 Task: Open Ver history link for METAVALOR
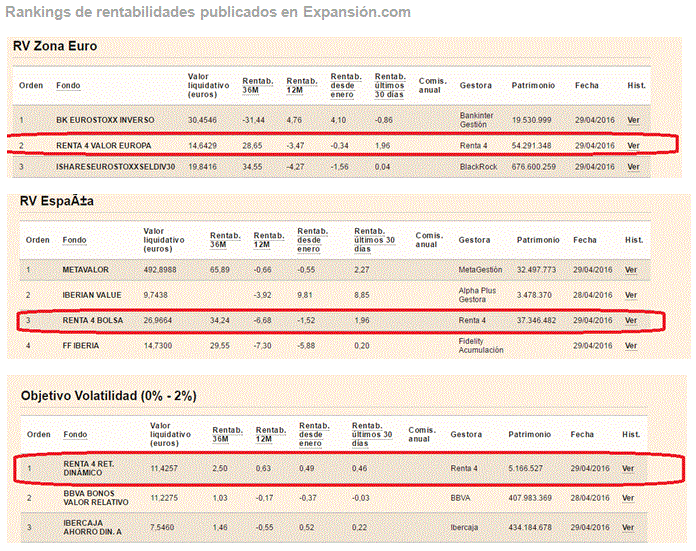[x=631, y=270]
